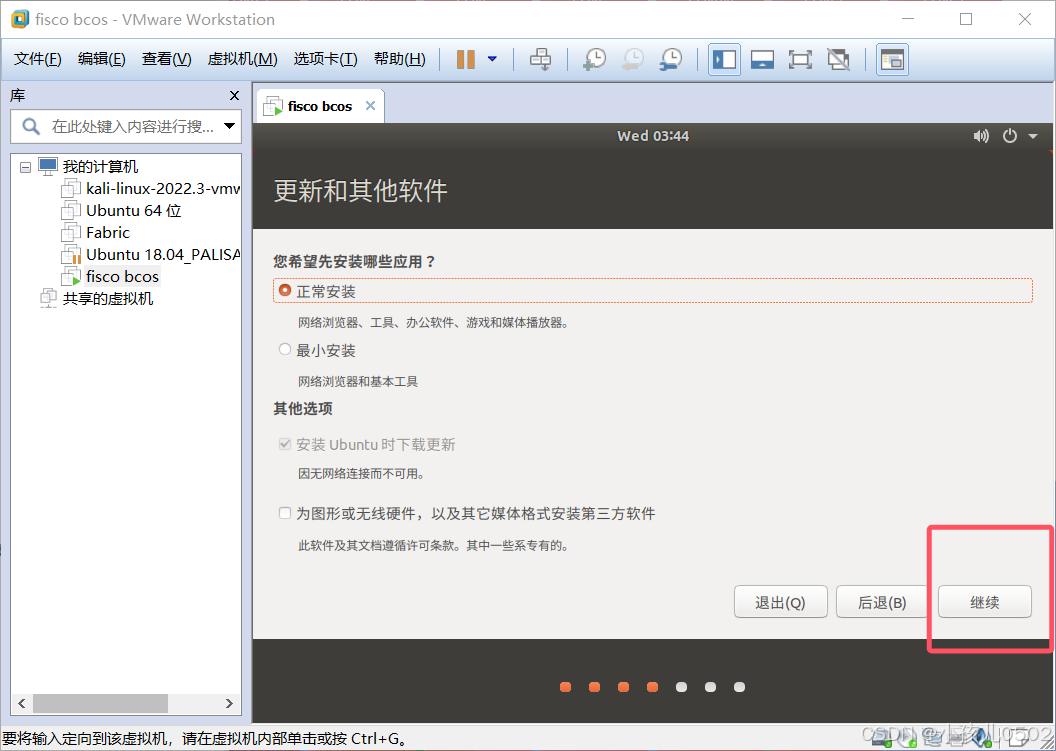Open the 选项卡(T) menu
Screen dimensions: 1056x751
click(325, 59)
